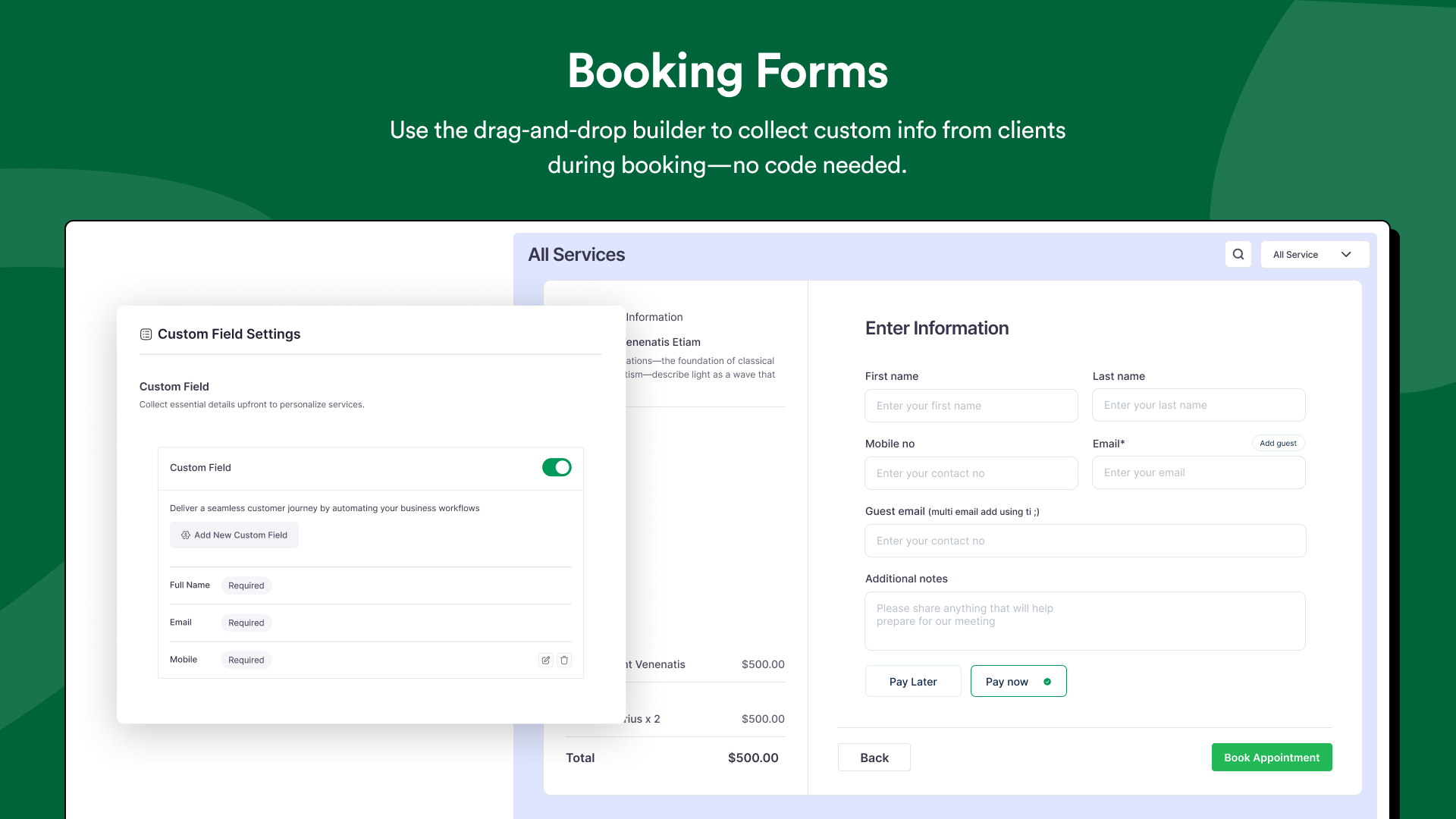The height and width of the screenshot is (819, 1456).
Task: Go Back to previous step
Action: [874, 757]
